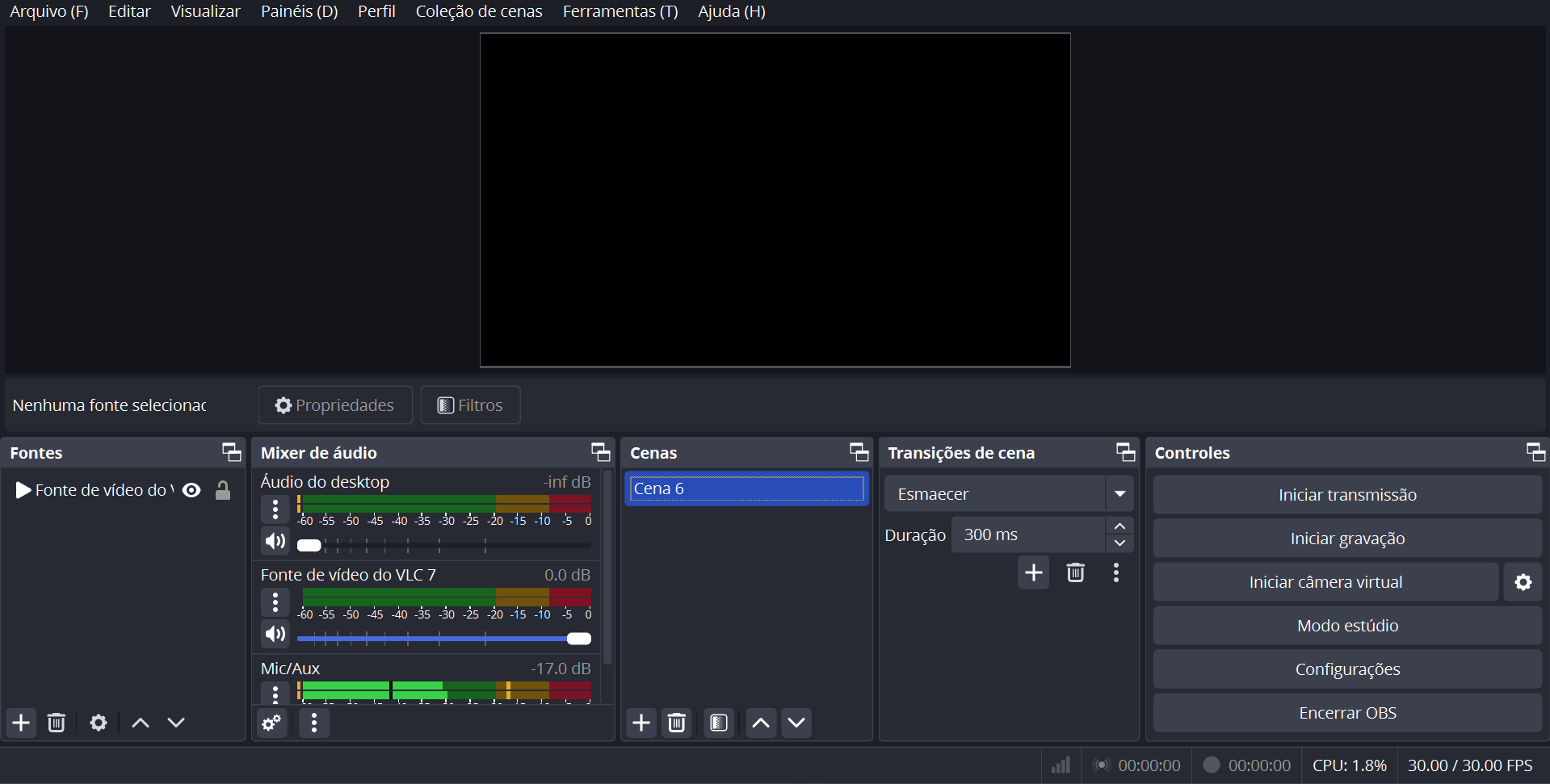Image resolution: width=1550 pixels, height=784 pixels.
Task: Select Fonte de vídeo do source row
Action: [x=123, y=490]
